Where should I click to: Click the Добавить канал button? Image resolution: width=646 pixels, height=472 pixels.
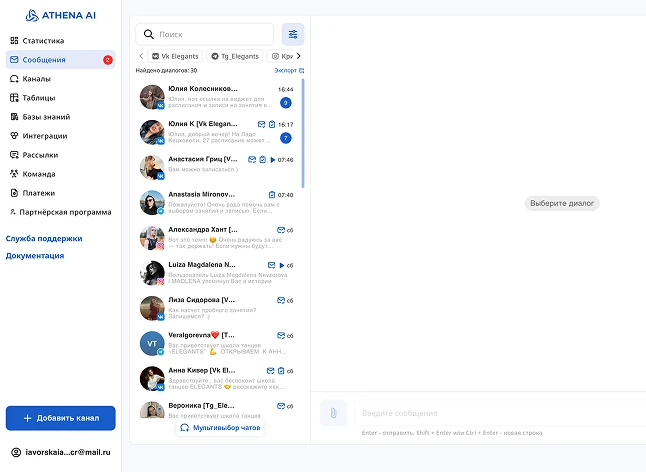[61, 417]
